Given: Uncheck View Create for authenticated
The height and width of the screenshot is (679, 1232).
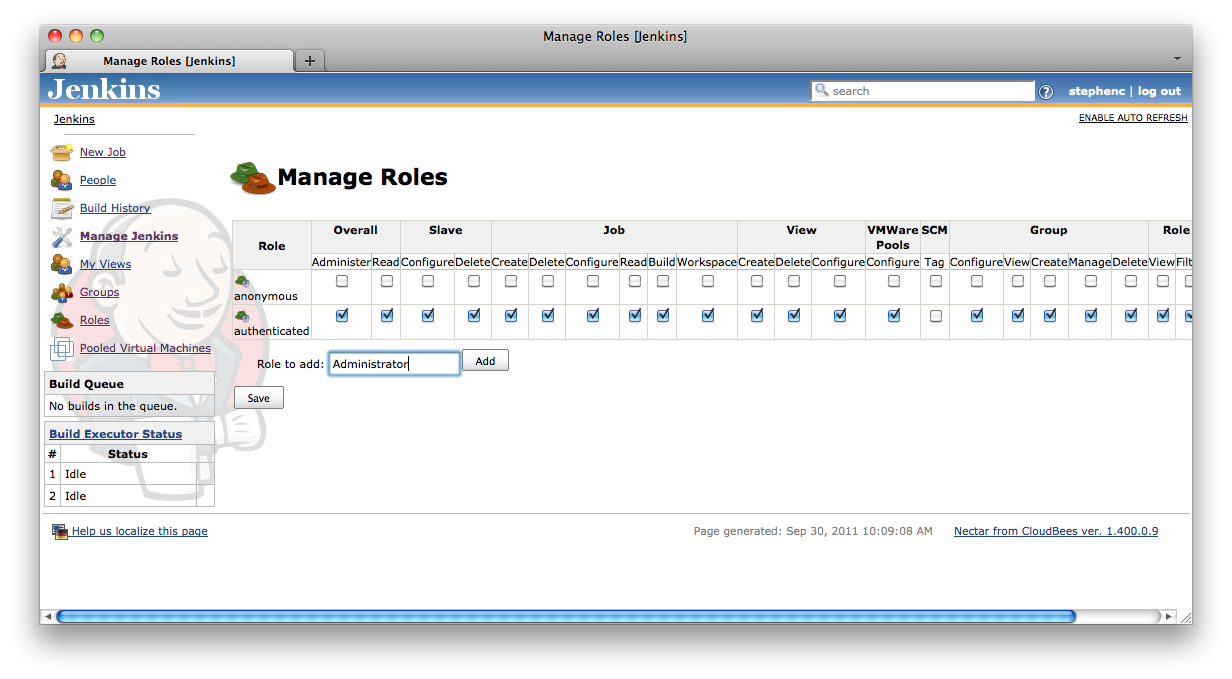Looking at the screenshot, I should point(756,315).
